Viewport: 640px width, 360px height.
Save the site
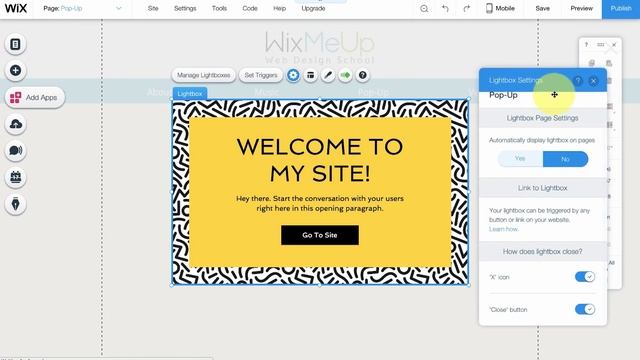542,8
